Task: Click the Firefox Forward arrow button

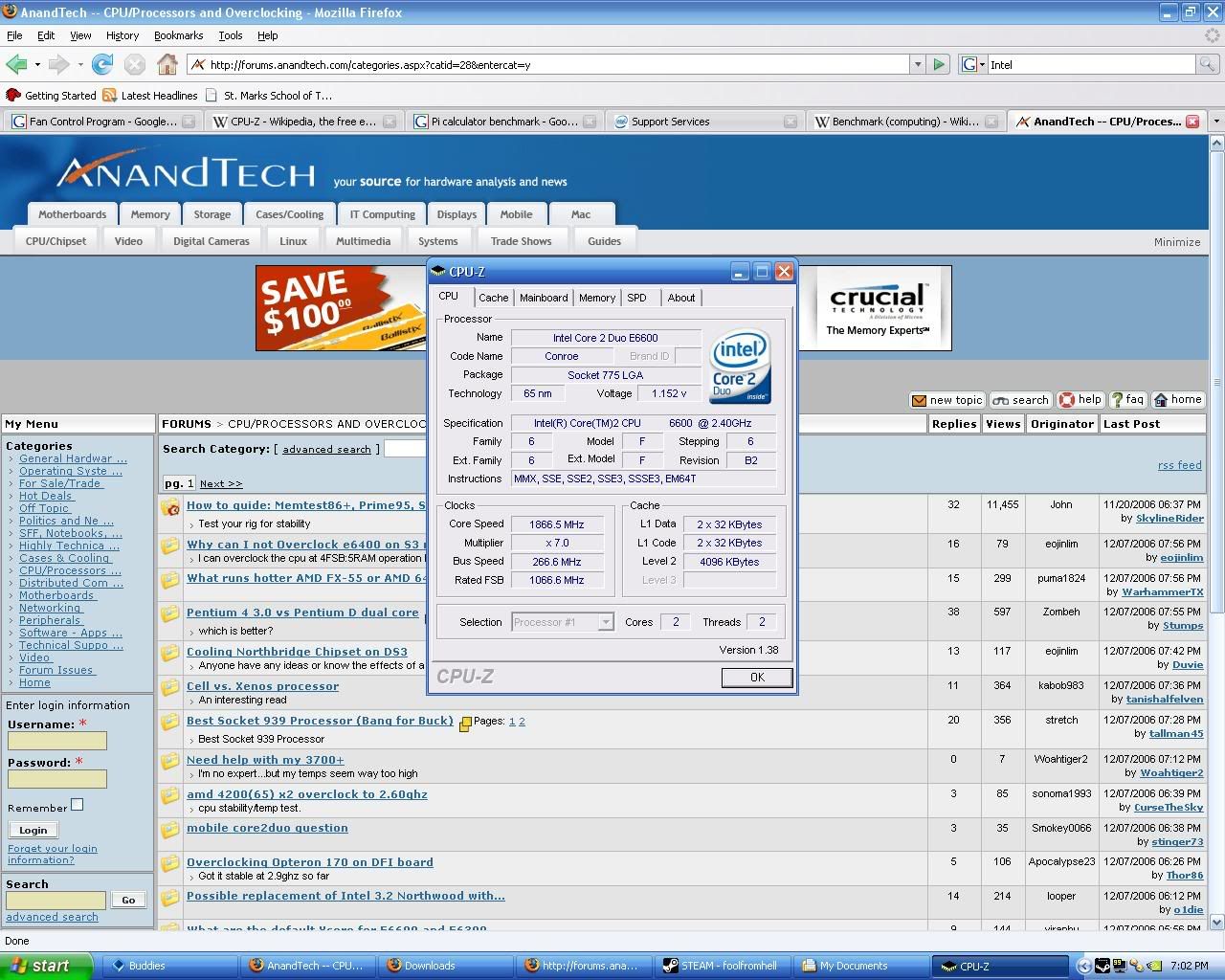Action: tap(58, 64)
